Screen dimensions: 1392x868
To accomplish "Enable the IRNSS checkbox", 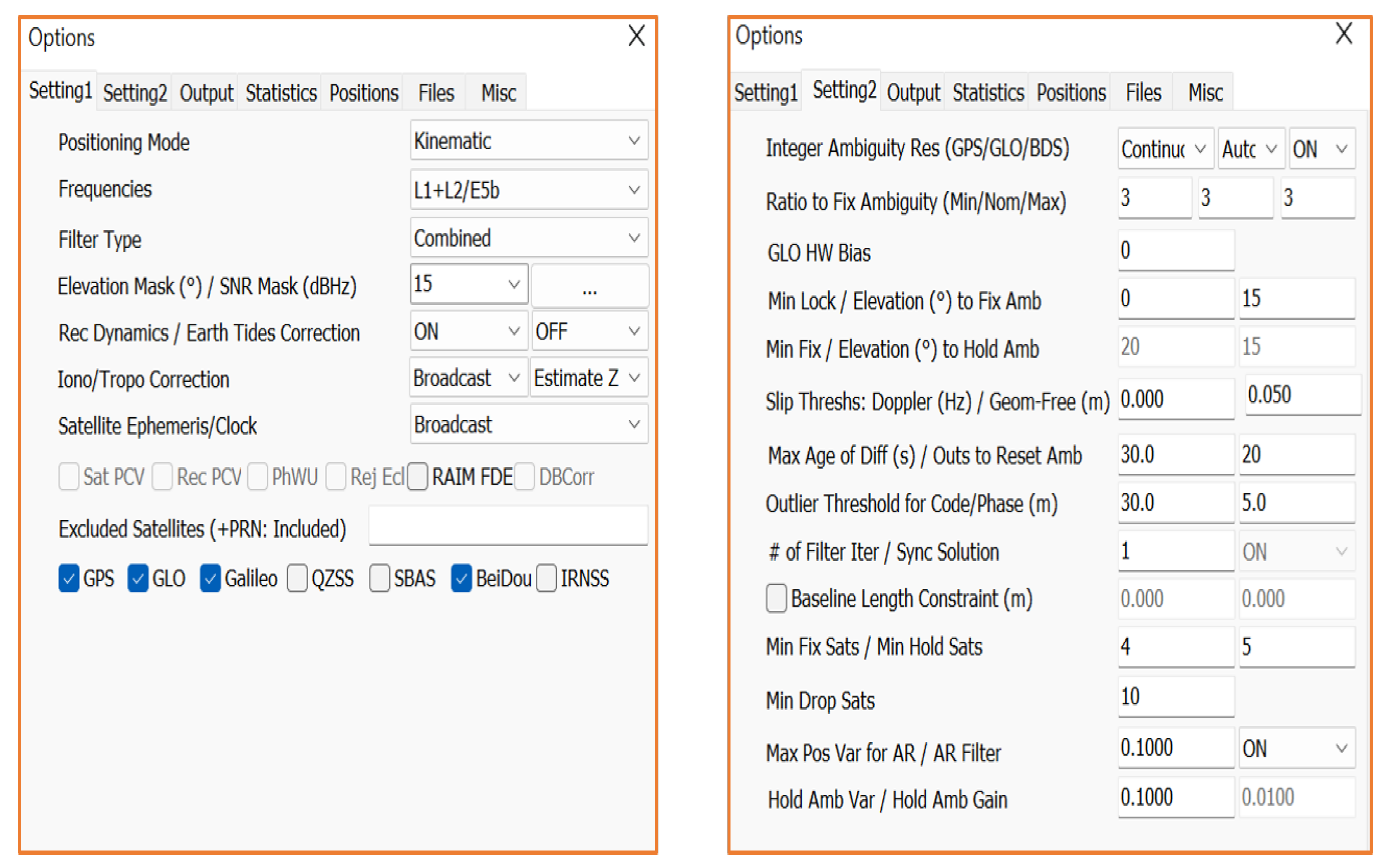I will (546, 578).
